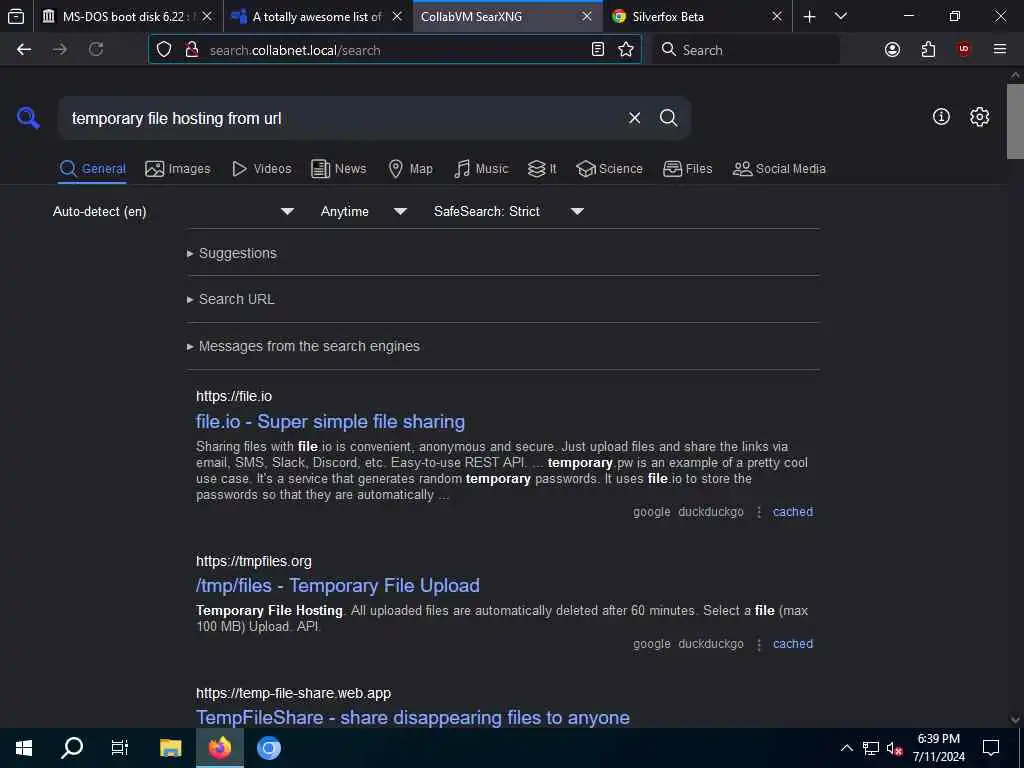Focus the SearXNG query input field
Screen dimensions: 1024x768
tap(342, 118)
